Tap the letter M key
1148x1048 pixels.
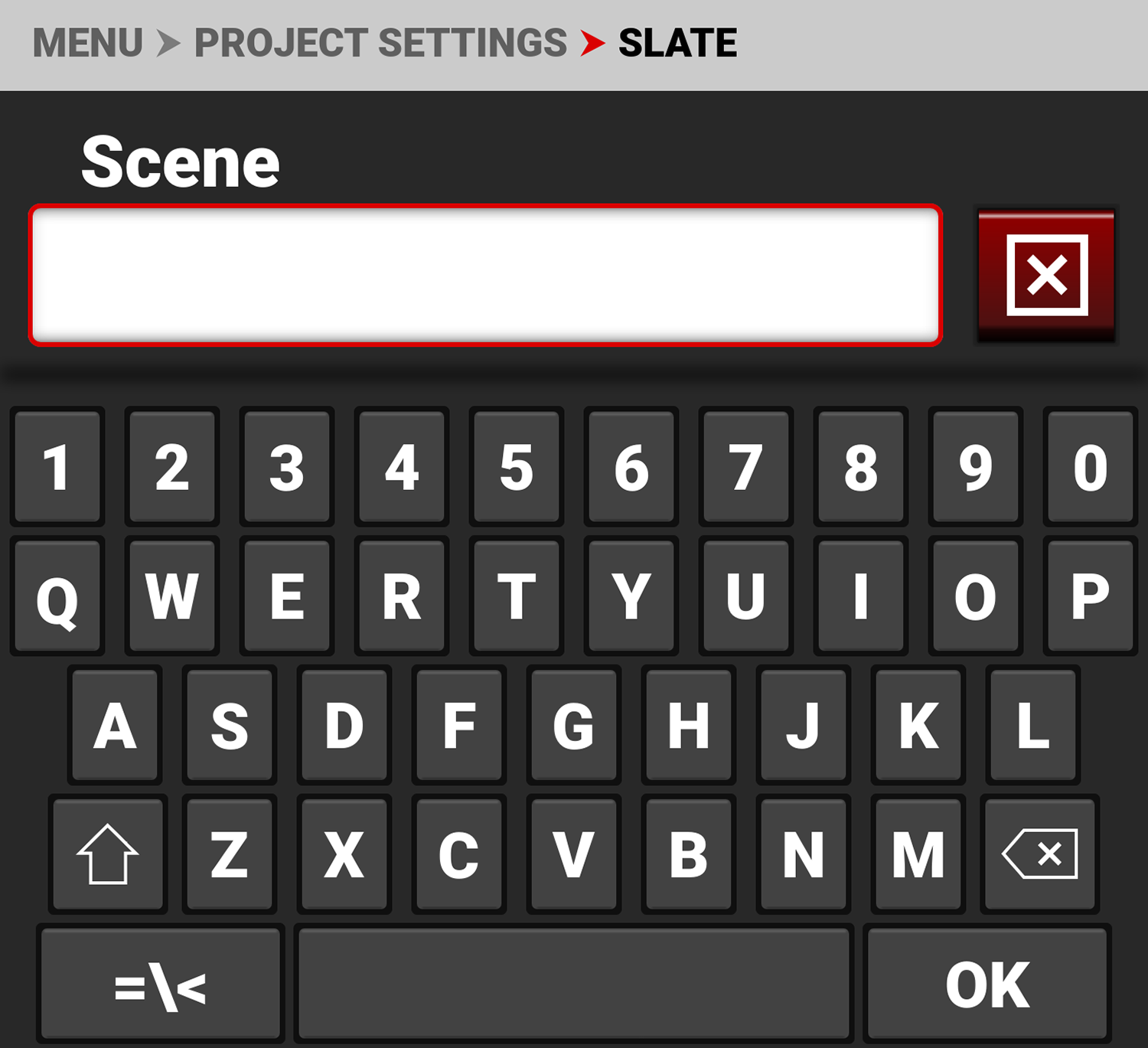918,854
